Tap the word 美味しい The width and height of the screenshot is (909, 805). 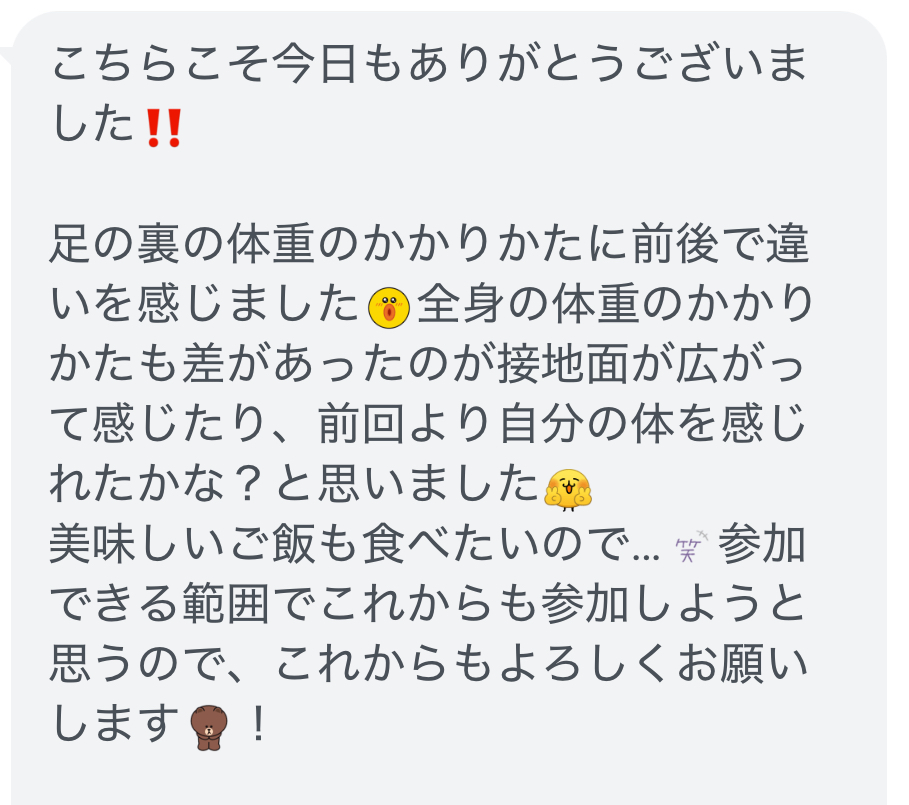coord(137,546)
